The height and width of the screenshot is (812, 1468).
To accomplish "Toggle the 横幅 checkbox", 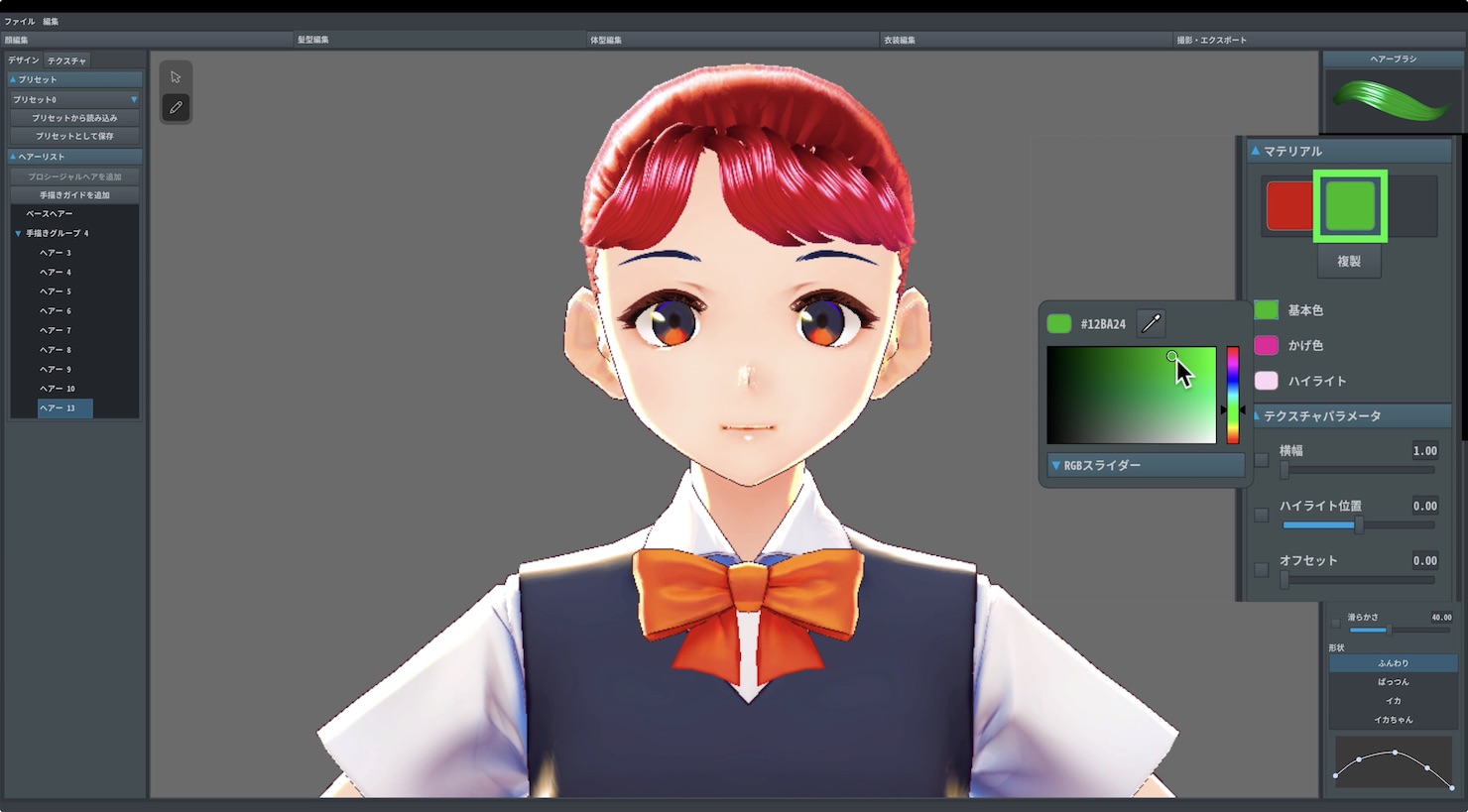I will pos(1262,460).
